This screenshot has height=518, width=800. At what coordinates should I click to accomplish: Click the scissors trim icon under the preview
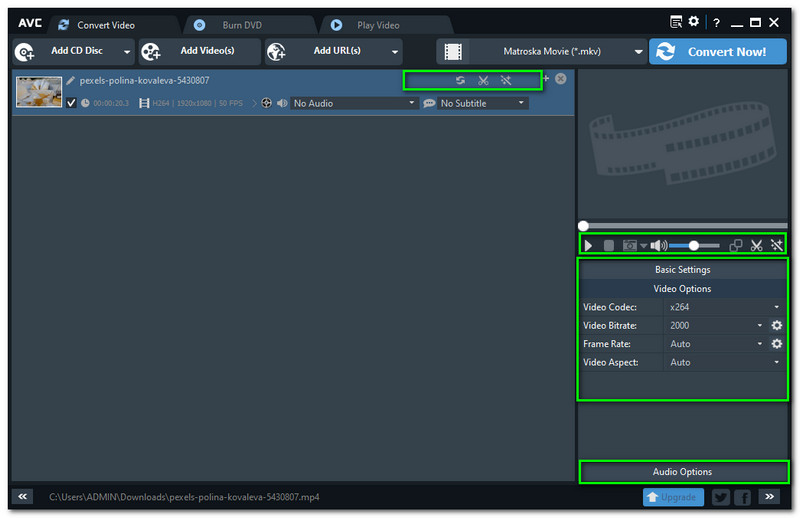[x=757, y=245]
